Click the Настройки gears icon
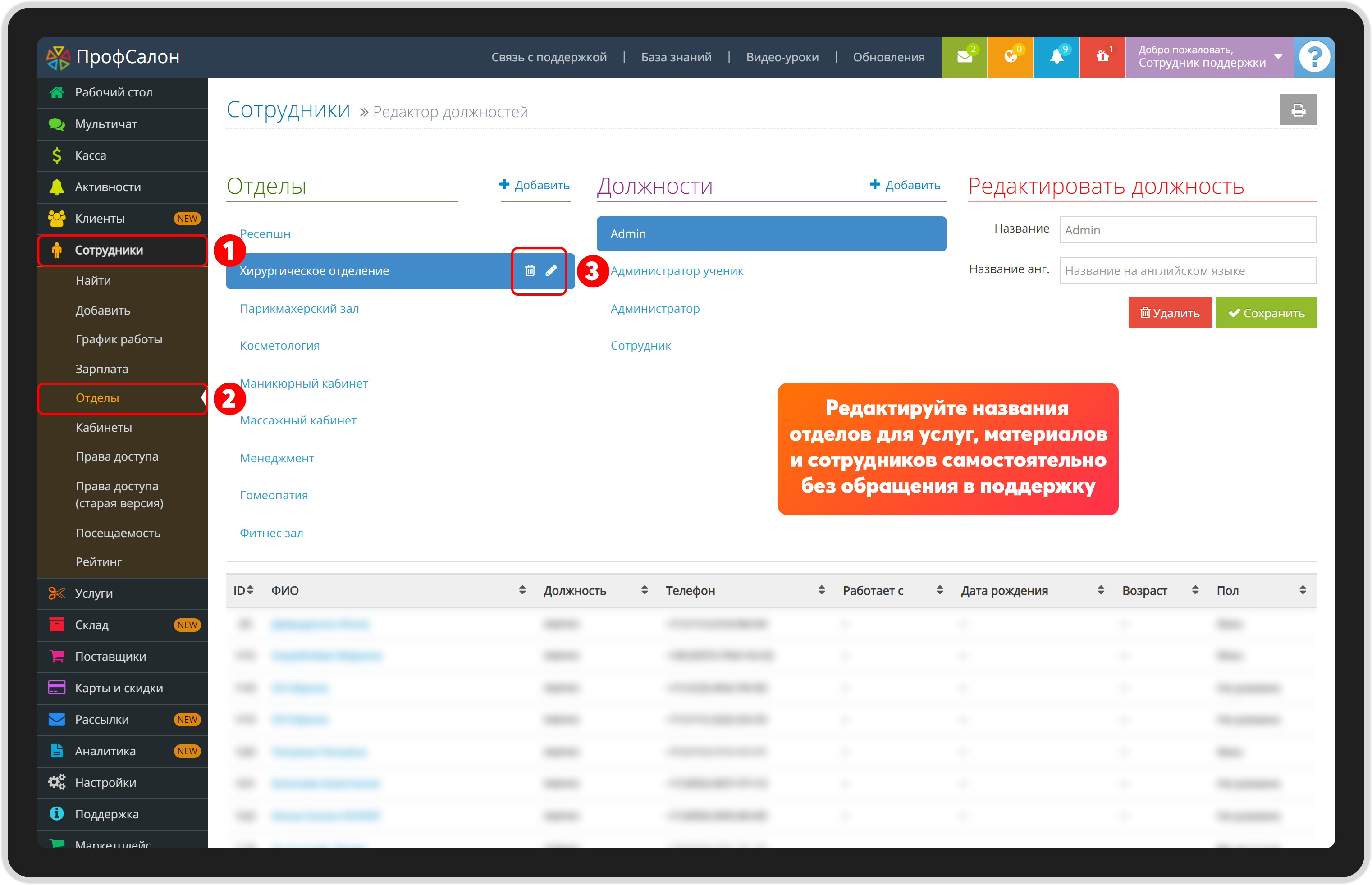Viewport: 1372px width, 885px height. [56, 782]
